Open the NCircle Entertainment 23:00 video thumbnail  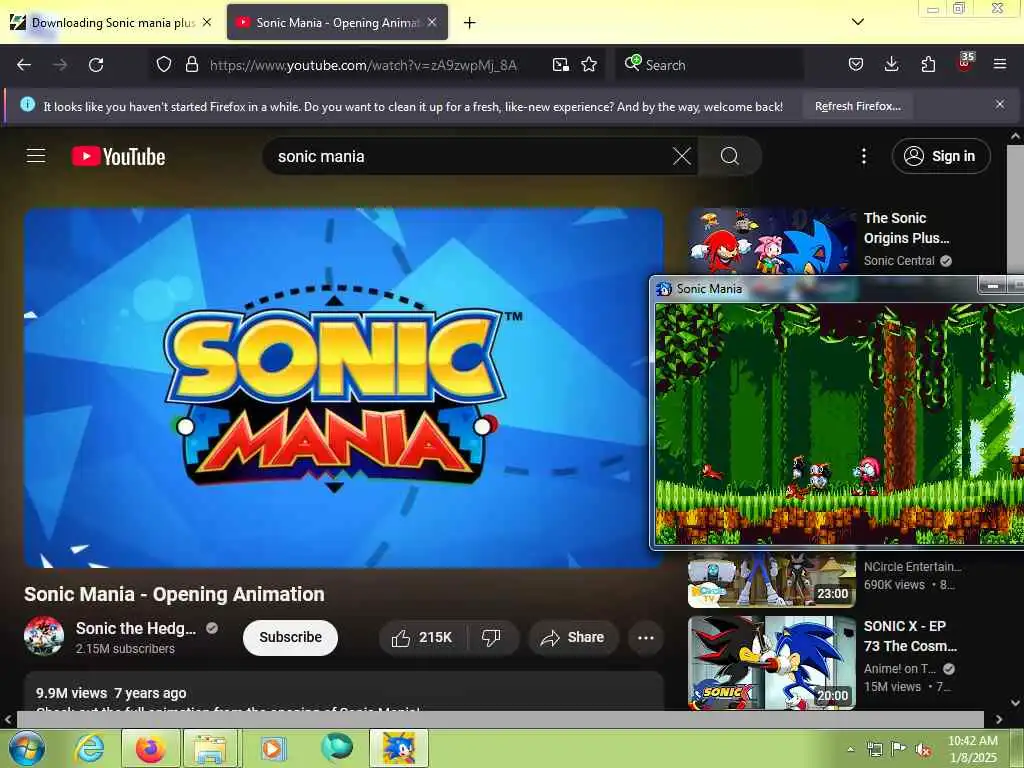point(771,579)
